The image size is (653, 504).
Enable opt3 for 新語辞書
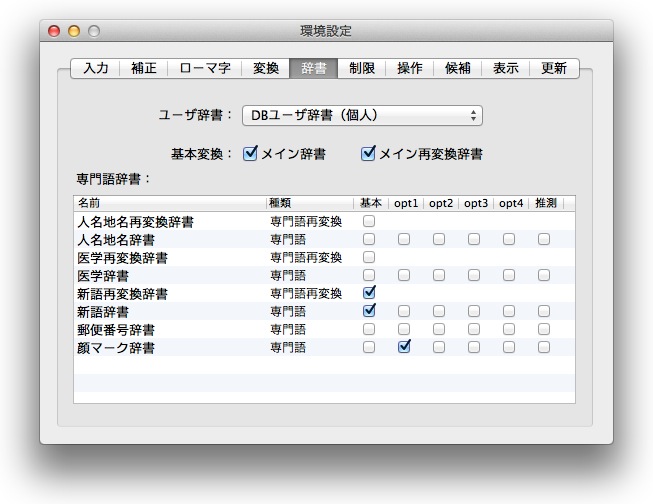coord(473,311)
